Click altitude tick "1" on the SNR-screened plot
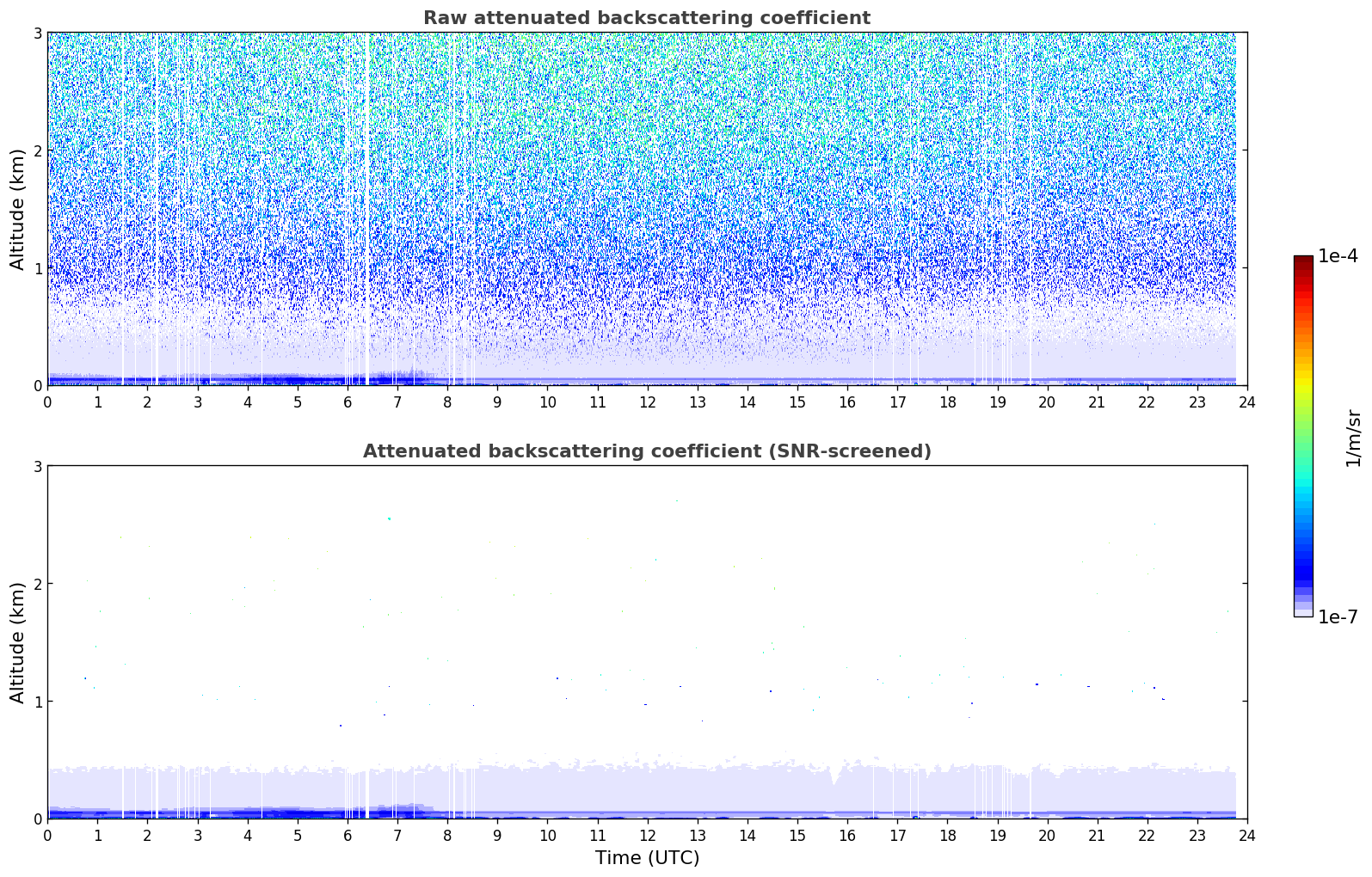Image resolution: width=1372 pixels, height=877 pixels. pos(38,702)
